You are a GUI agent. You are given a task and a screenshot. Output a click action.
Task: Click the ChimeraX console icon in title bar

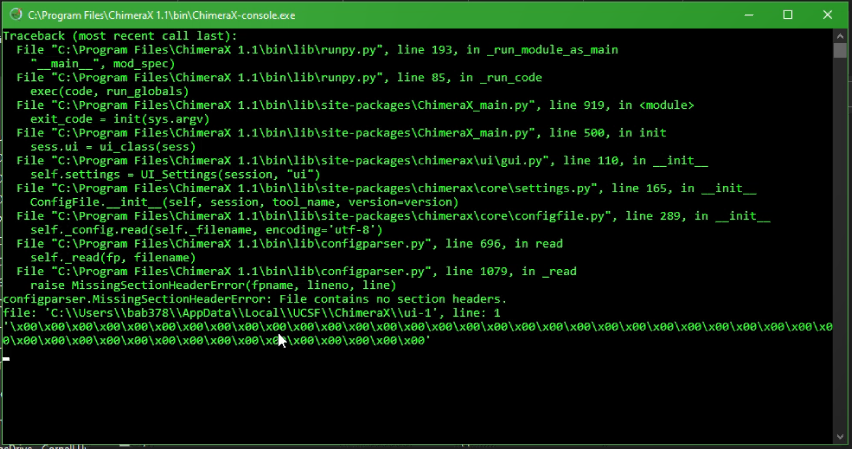(13, 14)
